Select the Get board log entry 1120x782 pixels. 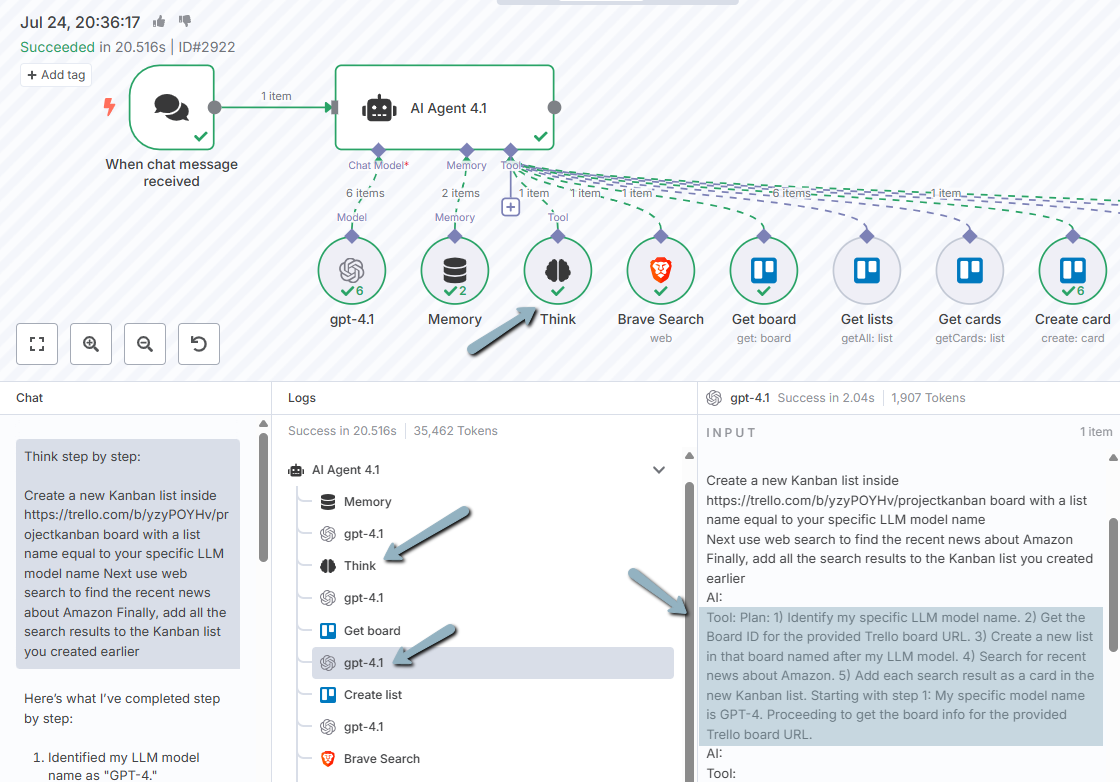[x=493, y=631]
